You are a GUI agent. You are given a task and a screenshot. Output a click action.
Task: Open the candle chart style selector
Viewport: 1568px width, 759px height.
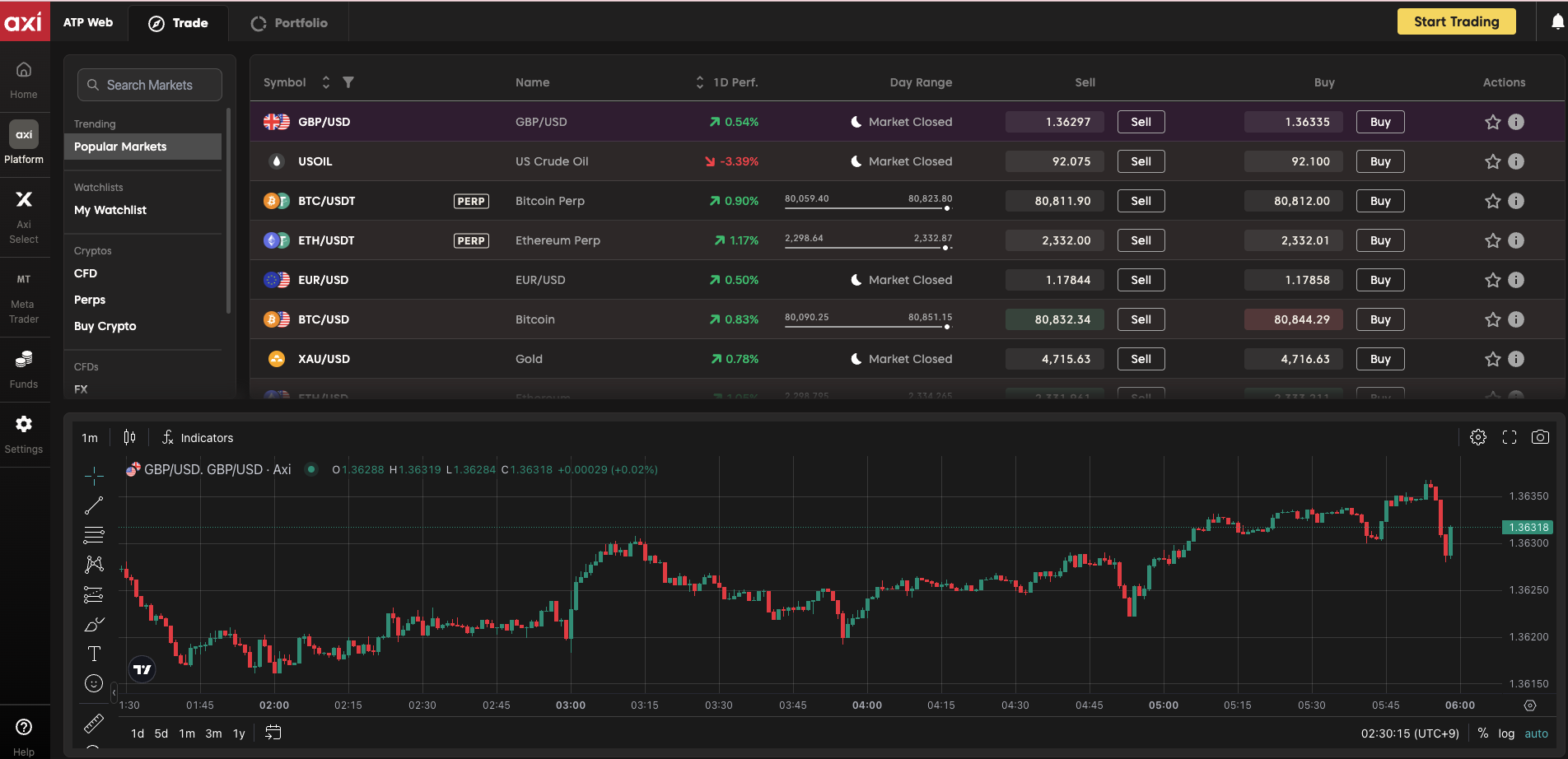click(129, 437)
